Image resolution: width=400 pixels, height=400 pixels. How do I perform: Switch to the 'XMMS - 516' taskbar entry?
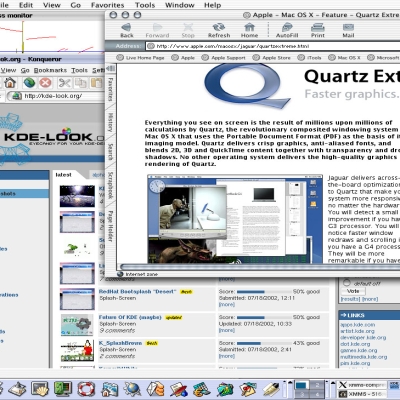[x=363, y=394]
